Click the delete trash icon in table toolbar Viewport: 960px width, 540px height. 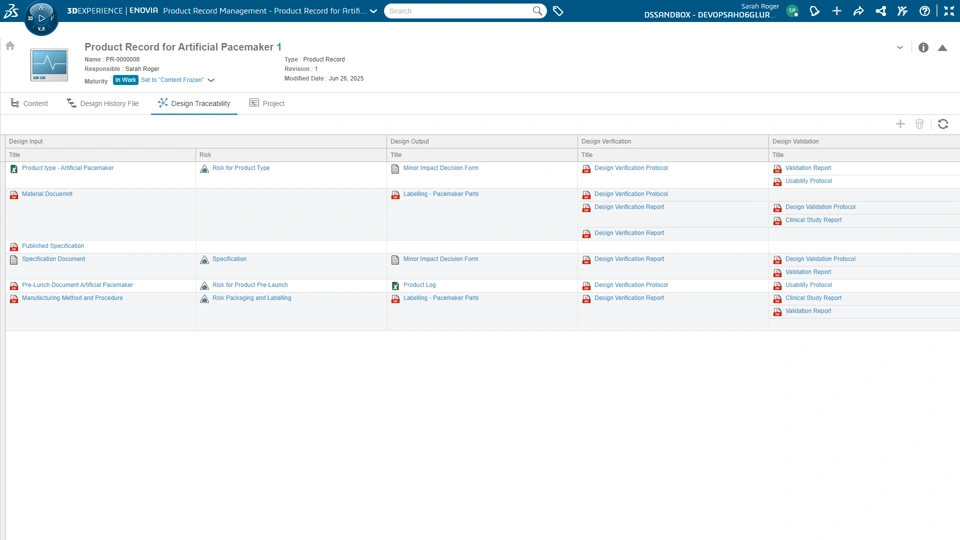pyautogui.click(x=920, y=124)
